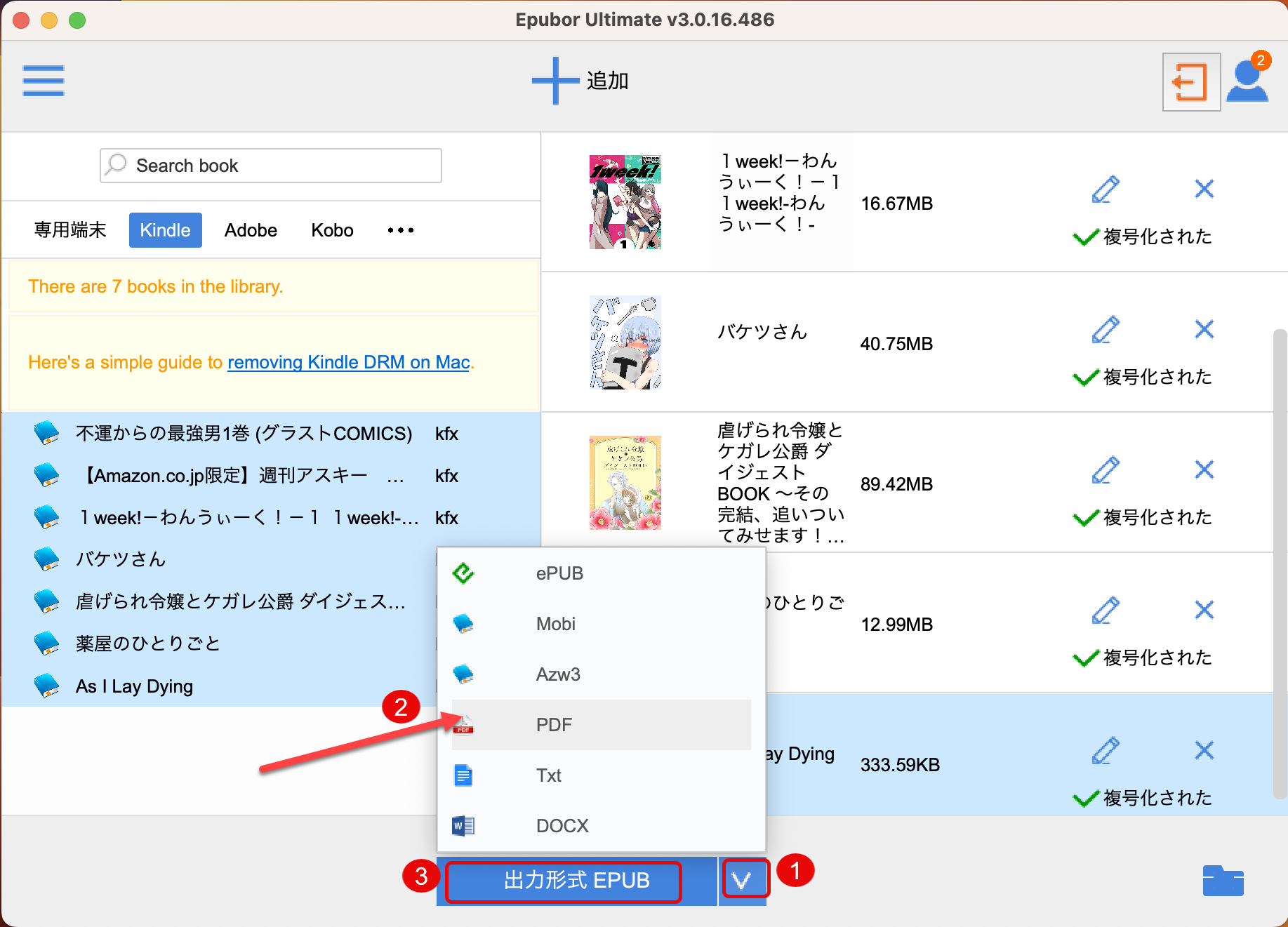Click the ePUB format icon

pyautogui.click(x=463, y=573)
